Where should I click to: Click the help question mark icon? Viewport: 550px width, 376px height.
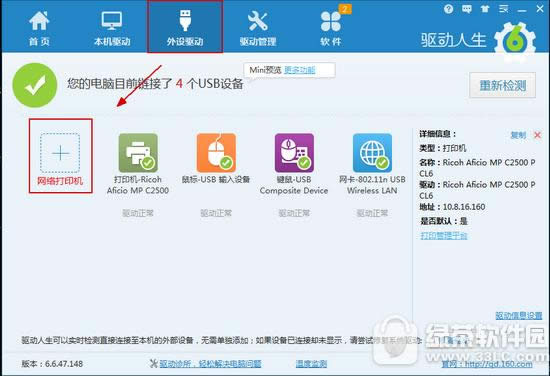[448, 9]
